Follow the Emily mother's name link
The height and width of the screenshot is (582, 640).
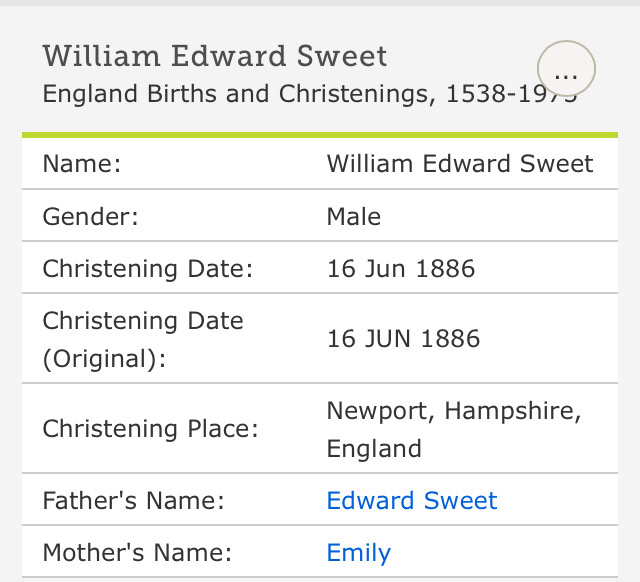(x=359, y=552)
